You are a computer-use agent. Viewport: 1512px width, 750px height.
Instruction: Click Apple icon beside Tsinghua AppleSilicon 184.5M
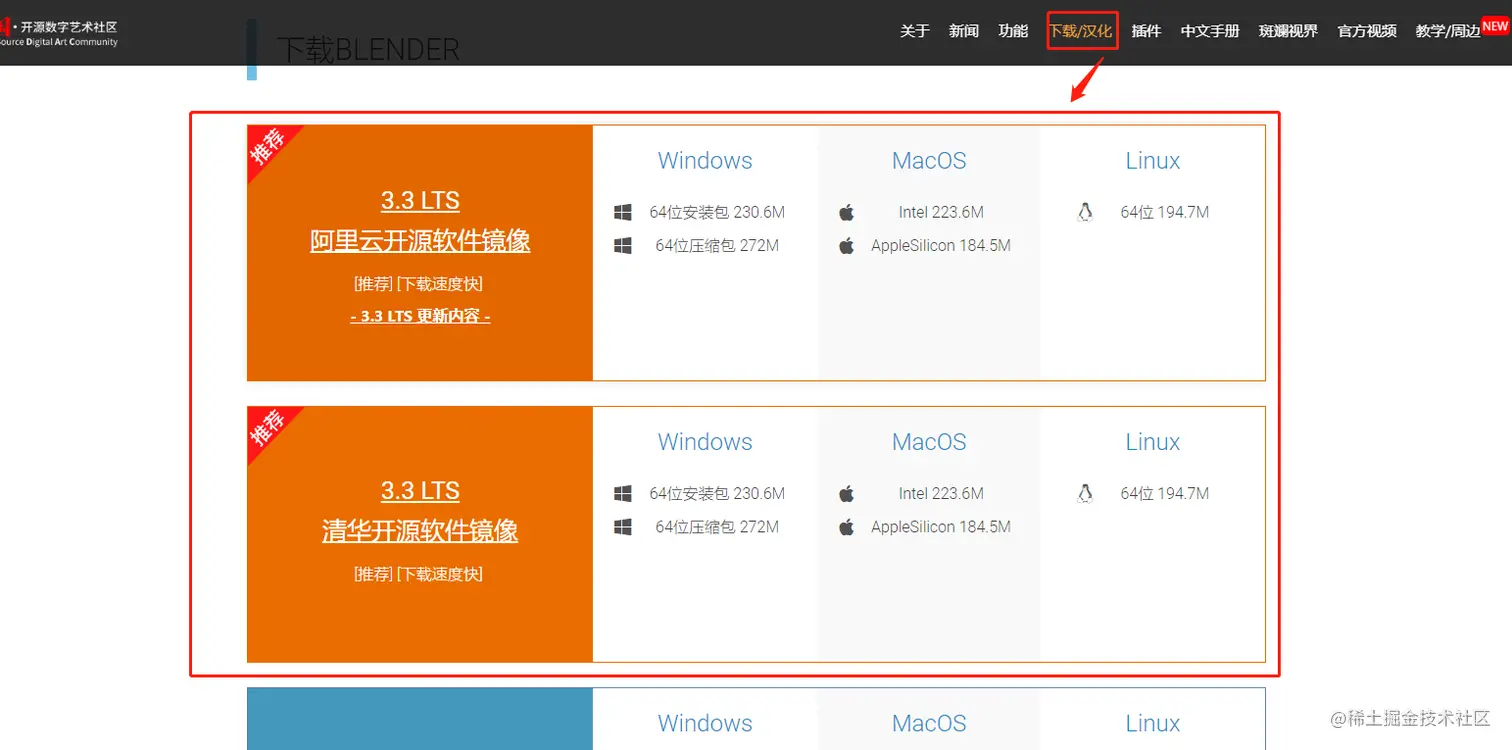pos(847,526)
